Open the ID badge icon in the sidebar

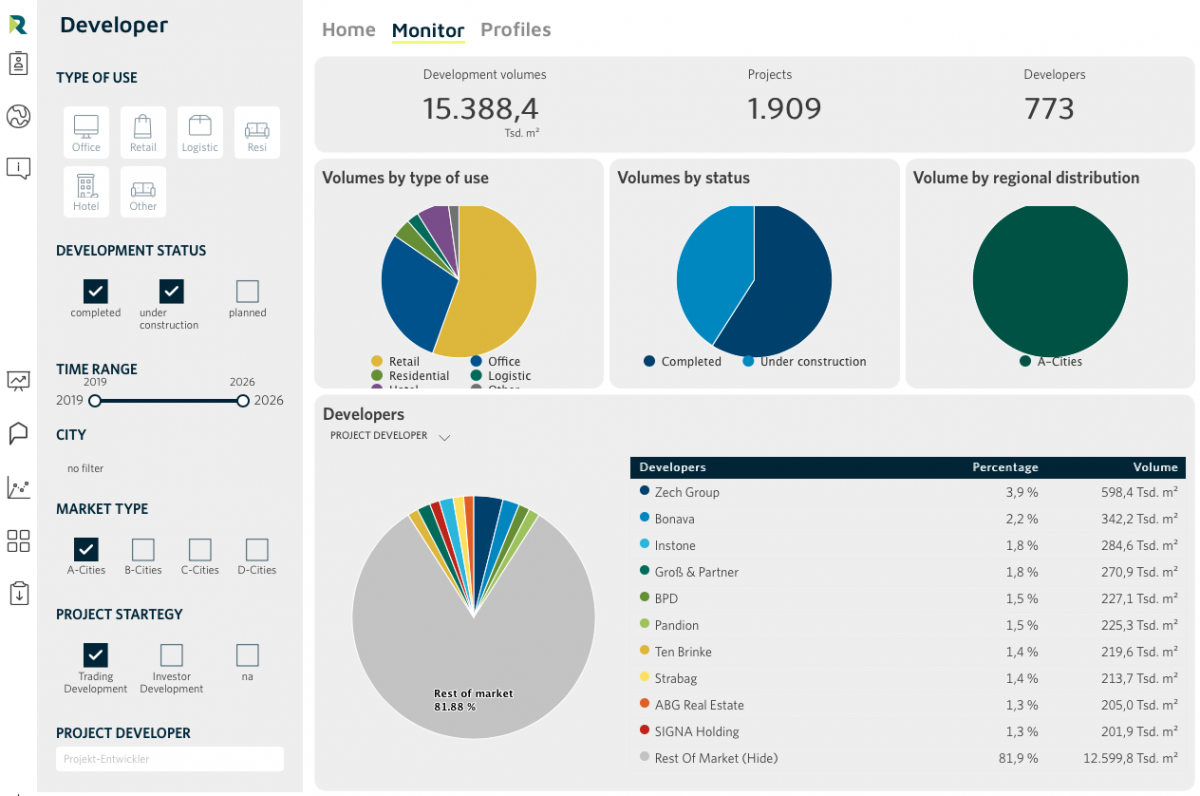coord(18,64)
